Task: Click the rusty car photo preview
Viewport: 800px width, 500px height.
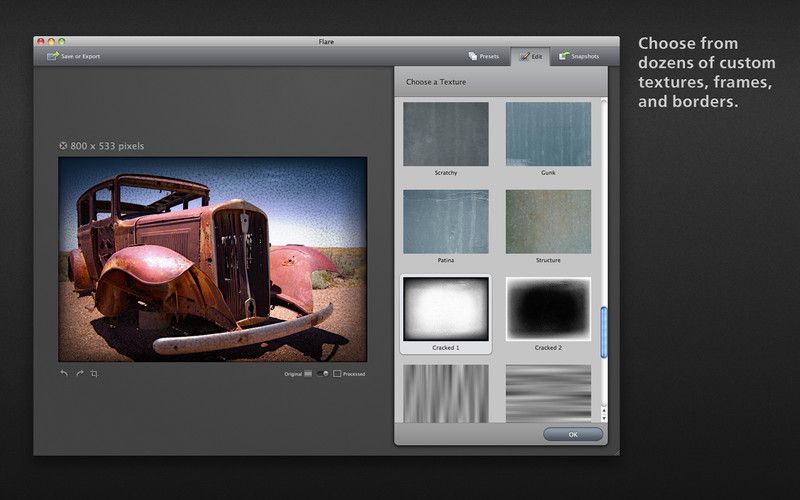Action: click(x=213, y=259)
